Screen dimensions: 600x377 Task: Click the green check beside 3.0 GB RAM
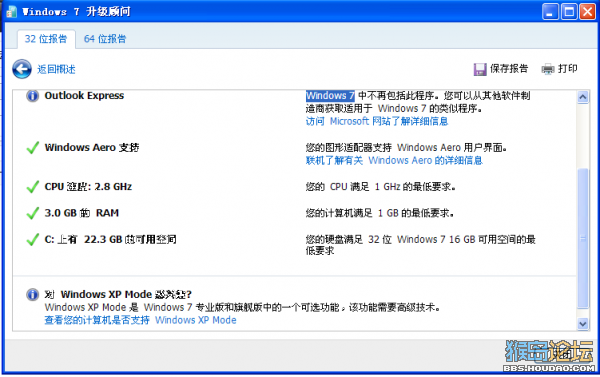coord(33,213)
